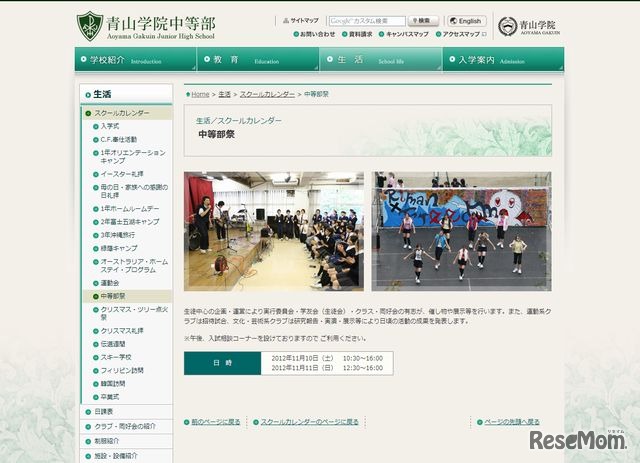Open the 入学案内 Admission navigation tab
Viewport: 640px width, 463px height.
click(x=504, y=60)
